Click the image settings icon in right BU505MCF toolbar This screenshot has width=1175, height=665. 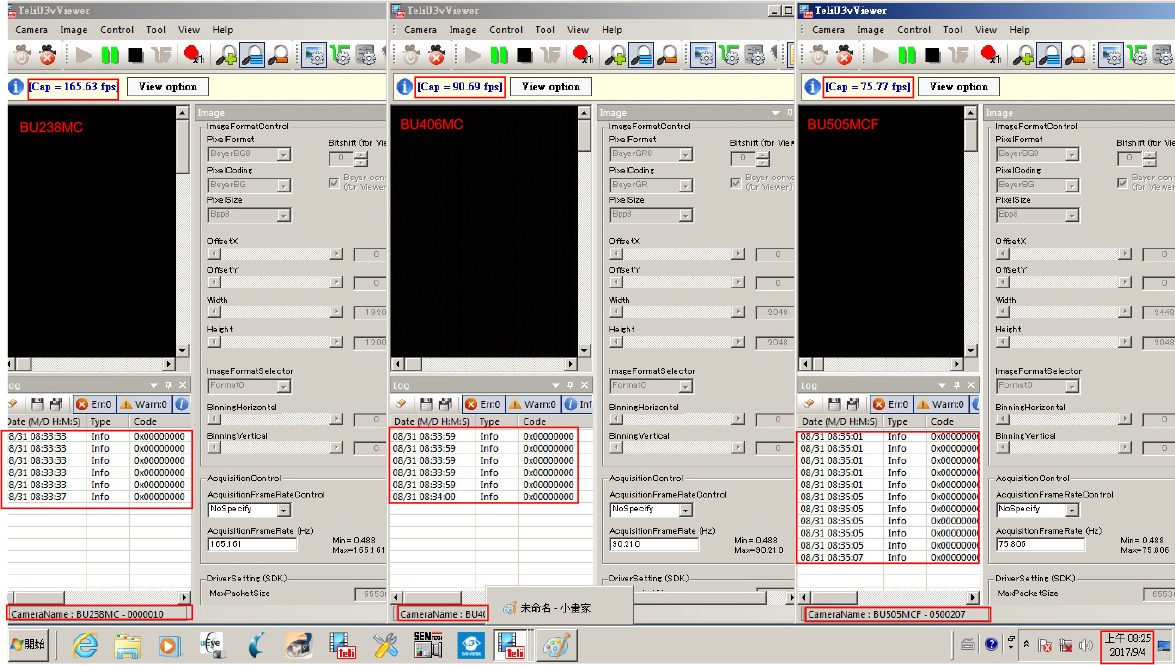pos(1111,55)
